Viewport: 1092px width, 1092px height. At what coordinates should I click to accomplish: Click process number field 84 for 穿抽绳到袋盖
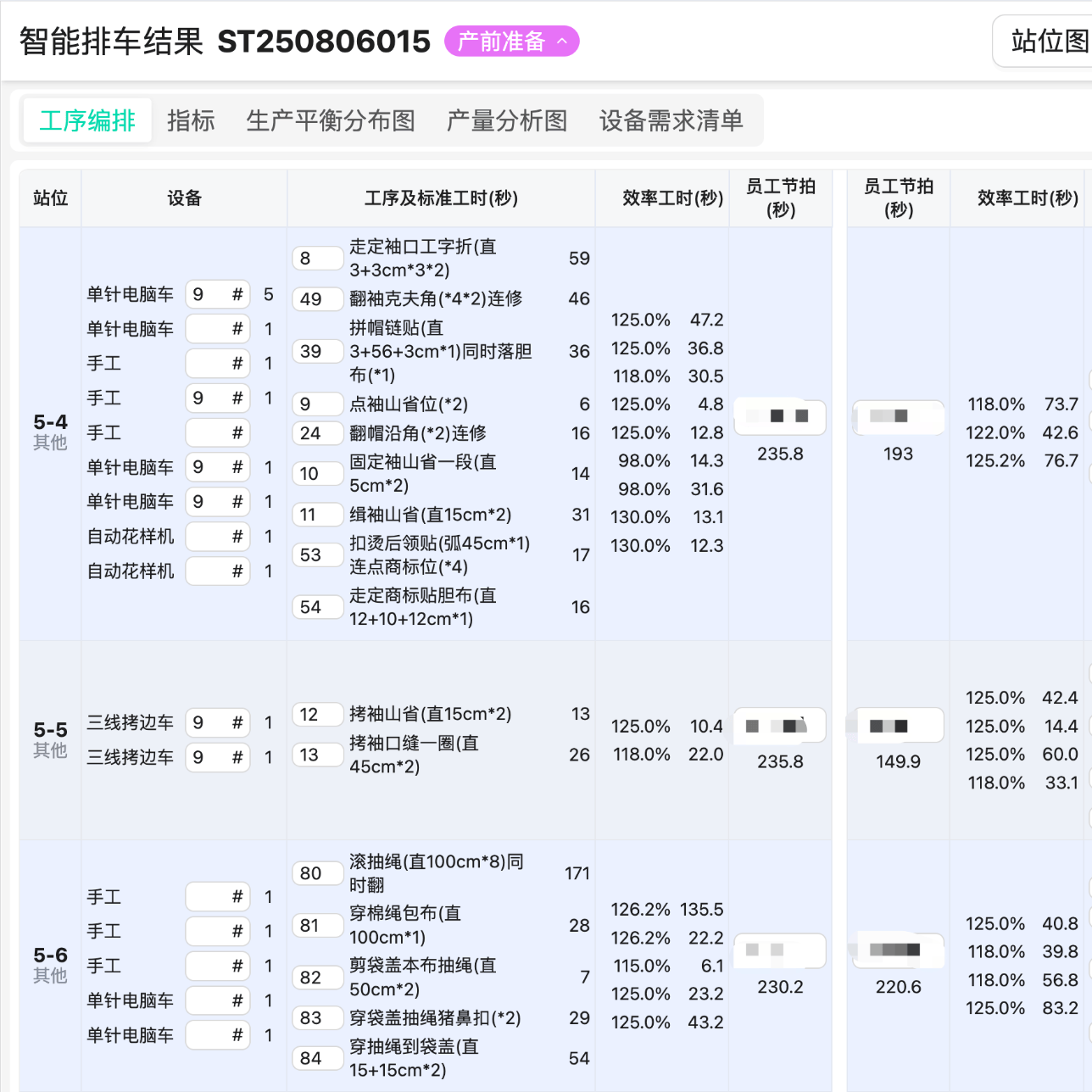coord(316,1058)
